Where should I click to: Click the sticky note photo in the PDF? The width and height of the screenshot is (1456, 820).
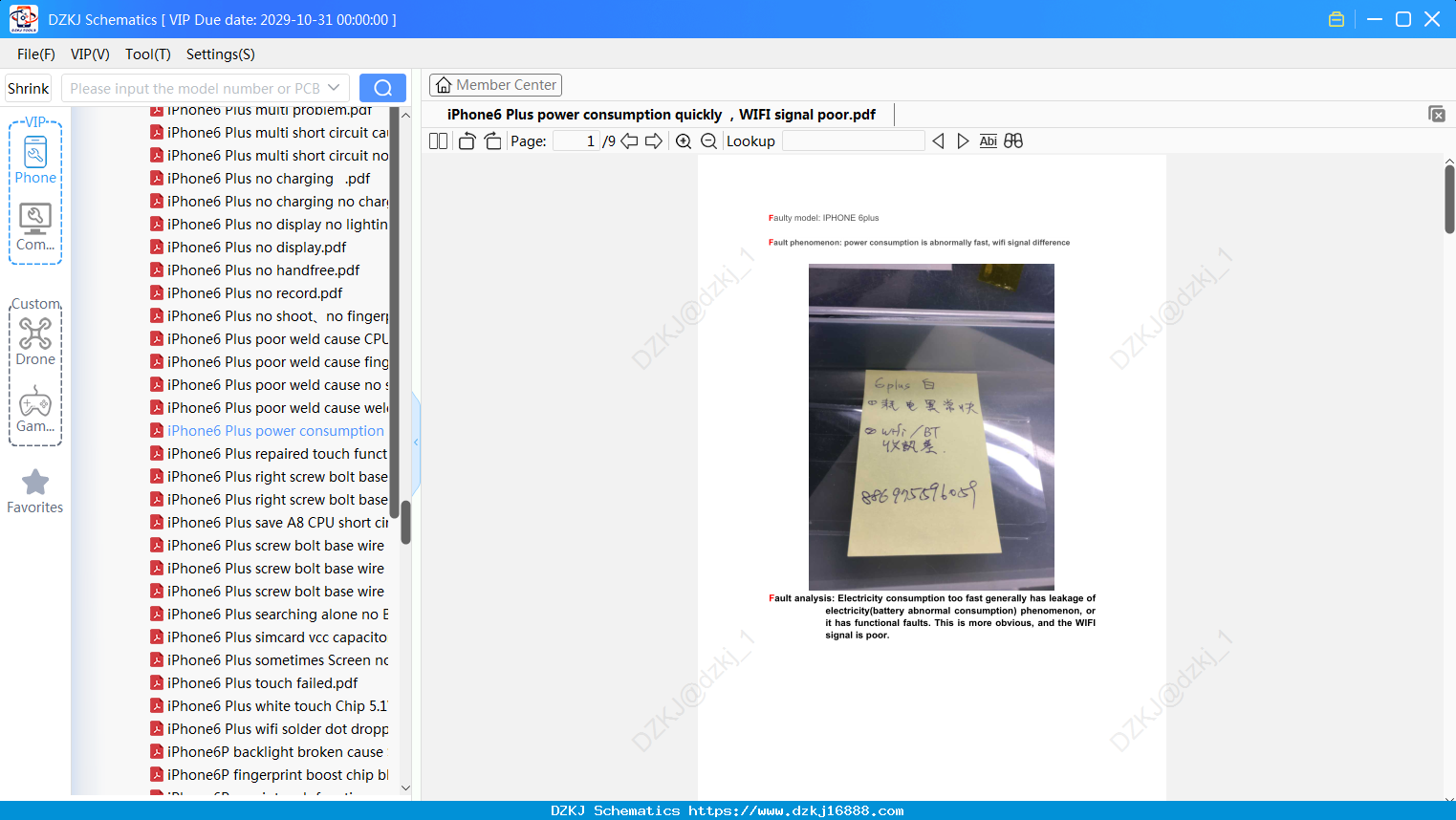[x=931, y=426]
